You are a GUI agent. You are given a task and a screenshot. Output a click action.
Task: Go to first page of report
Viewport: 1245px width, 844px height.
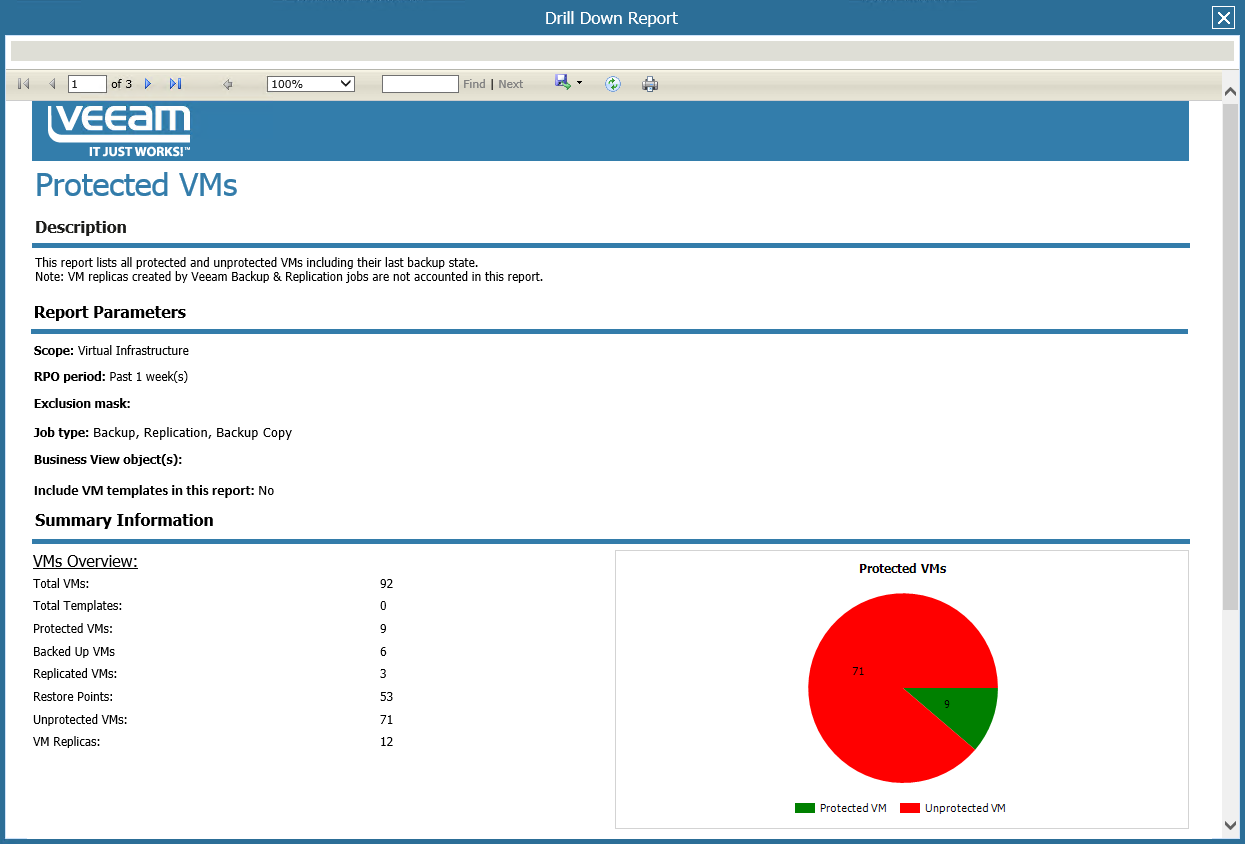[24, 84]
